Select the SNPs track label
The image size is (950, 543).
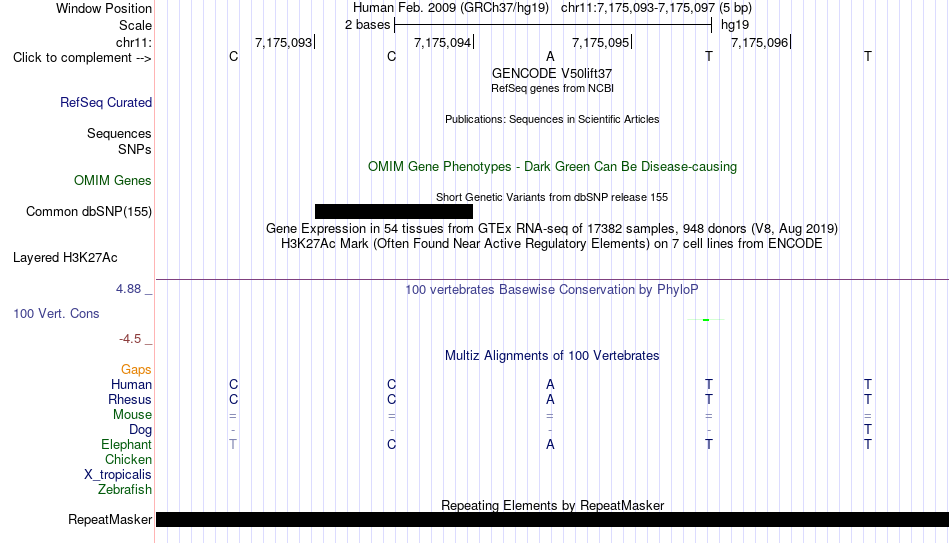tap(135, 149)
